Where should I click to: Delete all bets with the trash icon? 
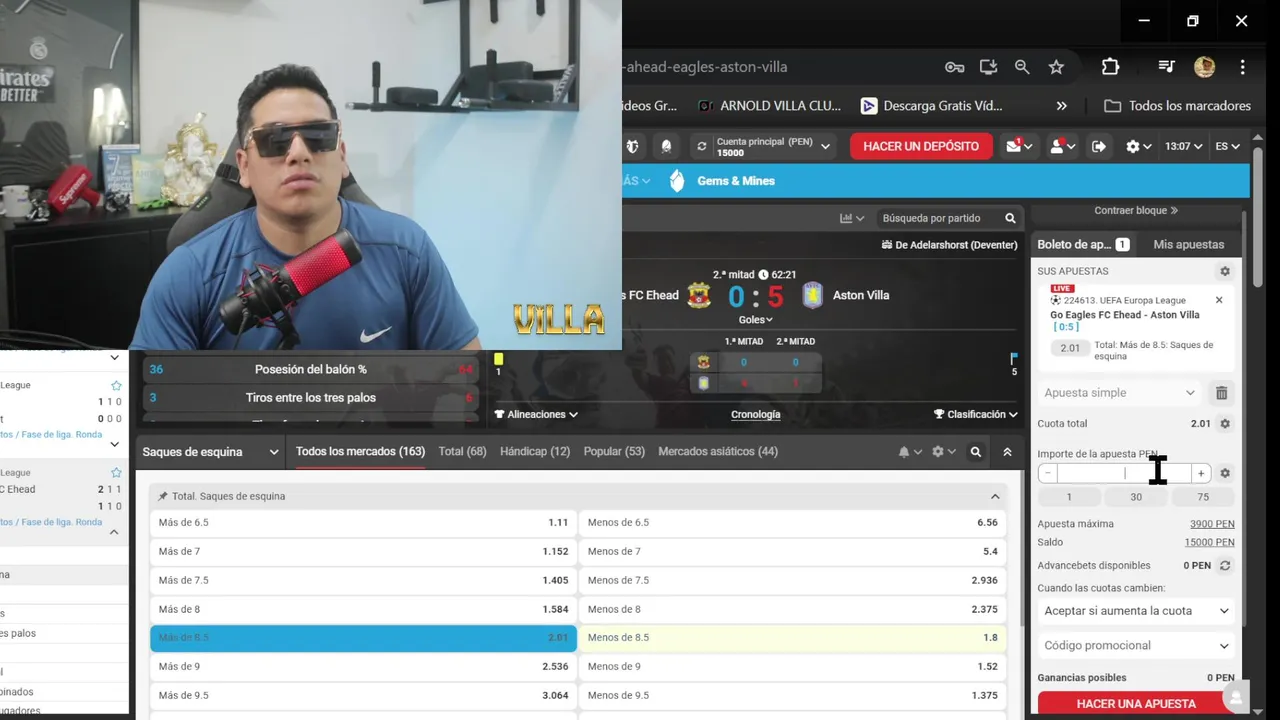1221,393
